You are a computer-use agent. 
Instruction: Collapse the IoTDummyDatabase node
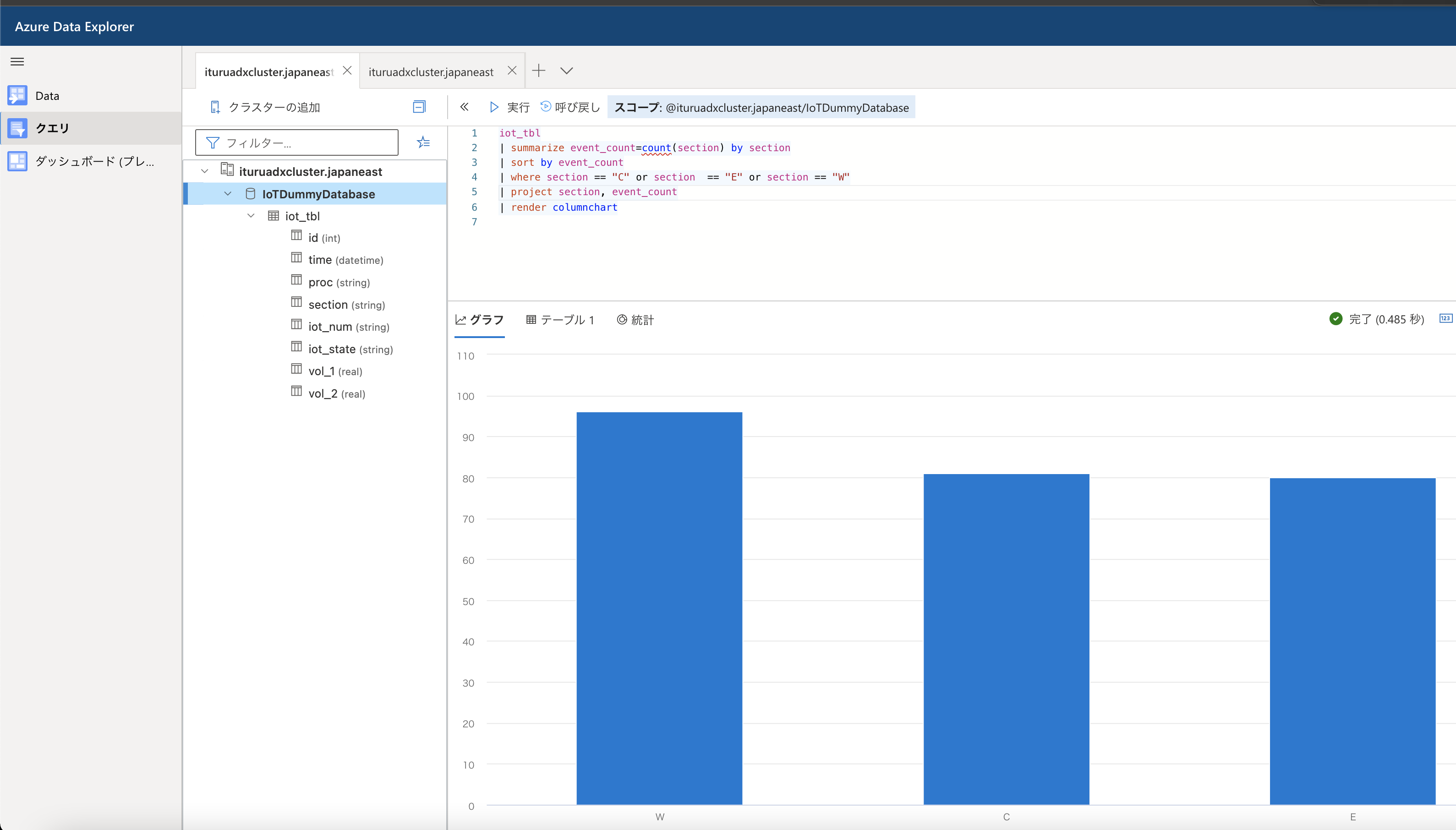(x=227, y=194)
